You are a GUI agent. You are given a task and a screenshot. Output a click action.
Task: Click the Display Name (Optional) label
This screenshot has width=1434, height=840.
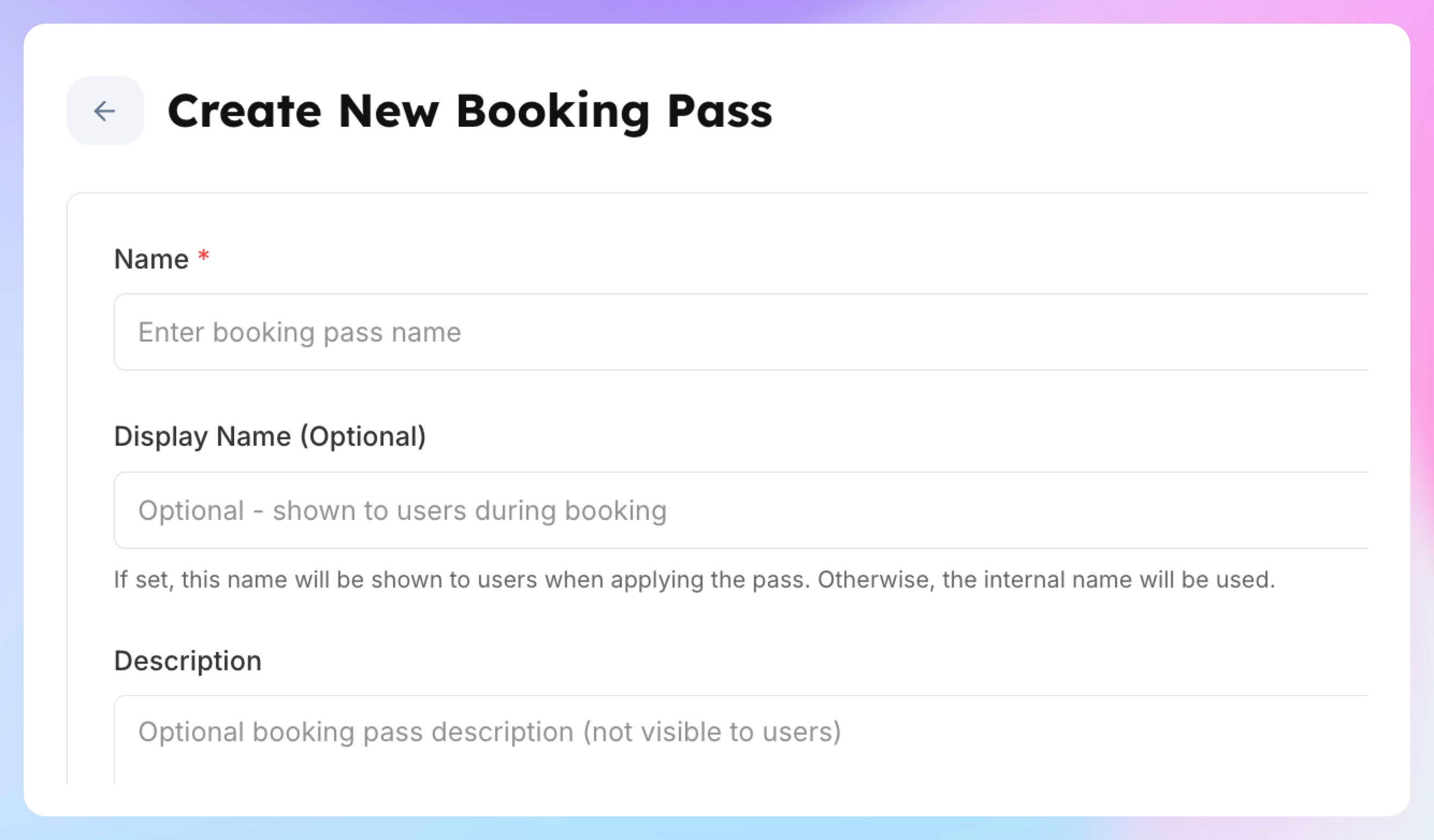(270, 437)
